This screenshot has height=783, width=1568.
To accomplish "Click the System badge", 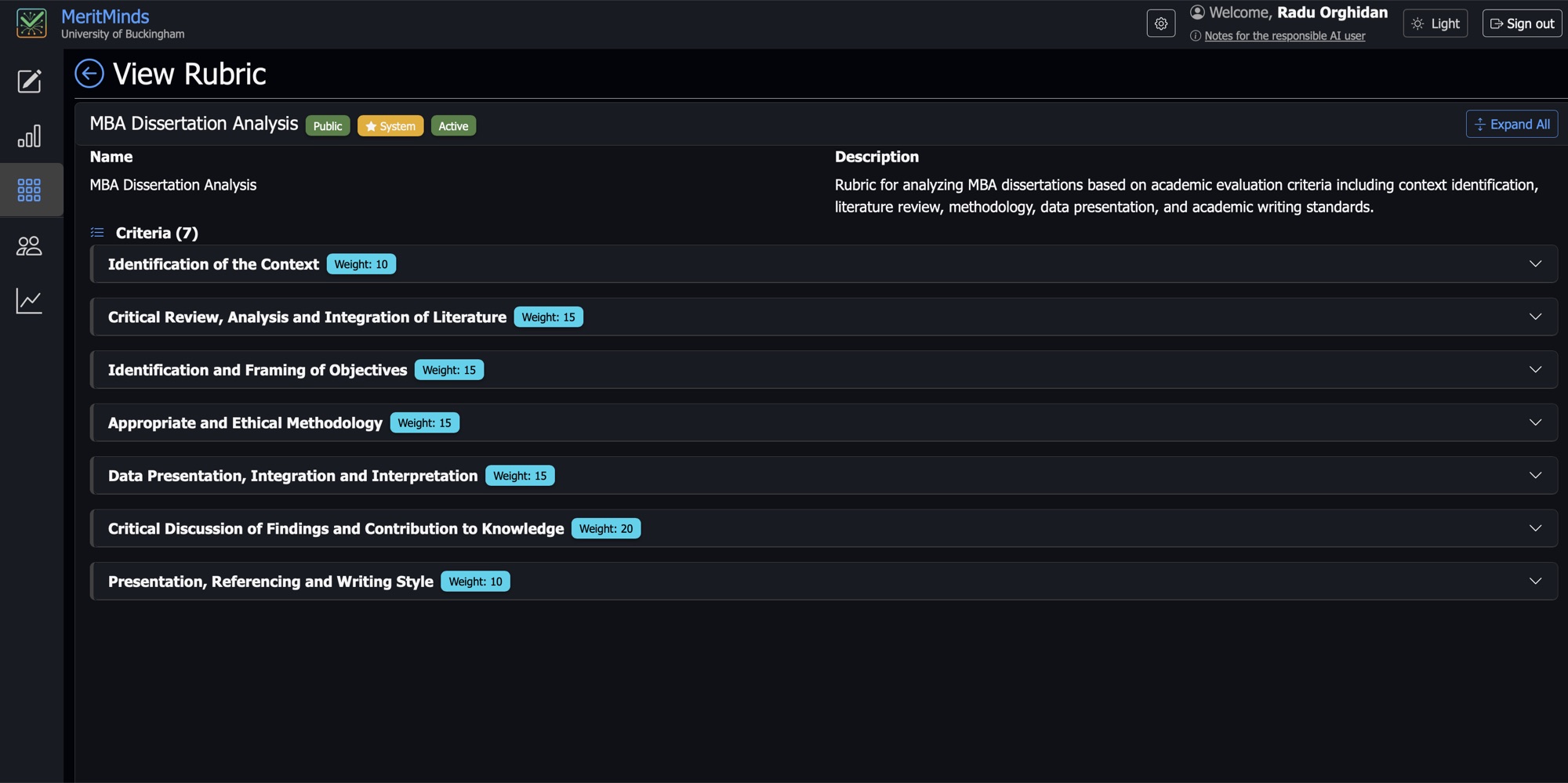I will pyautogui.click(x=390, y=126).
